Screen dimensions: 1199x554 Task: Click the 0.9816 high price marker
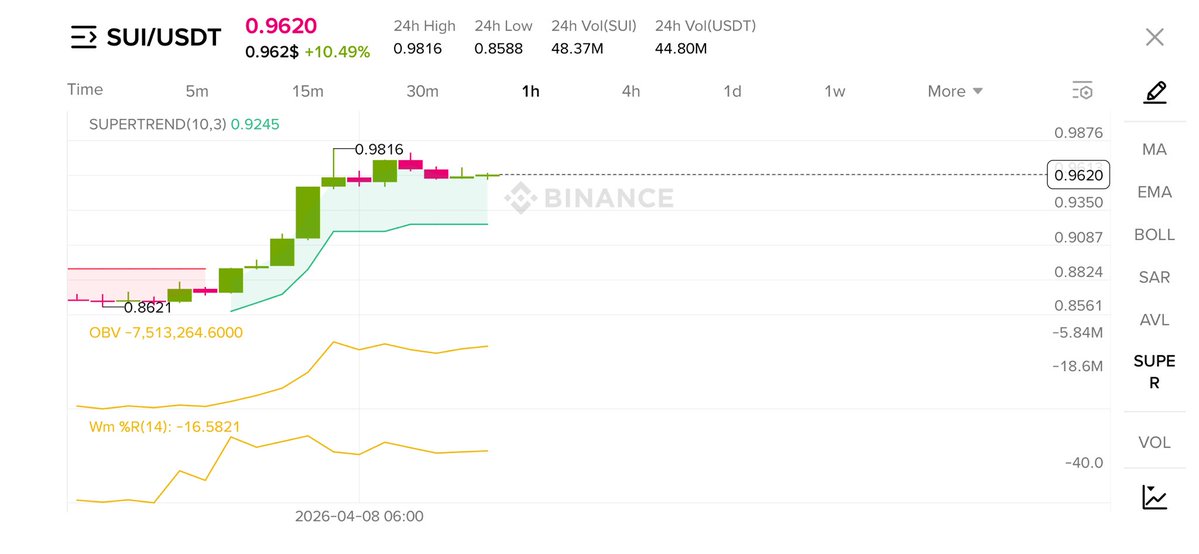379,151
